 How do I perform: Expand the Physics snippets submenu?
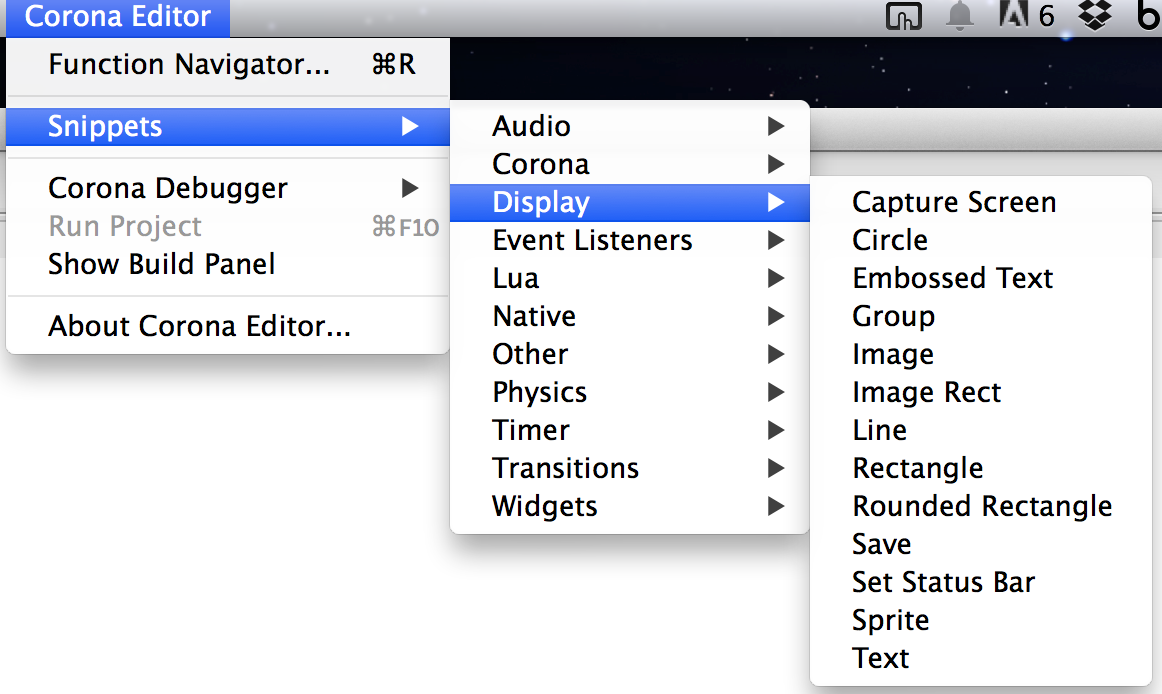[x=630, y=392]
